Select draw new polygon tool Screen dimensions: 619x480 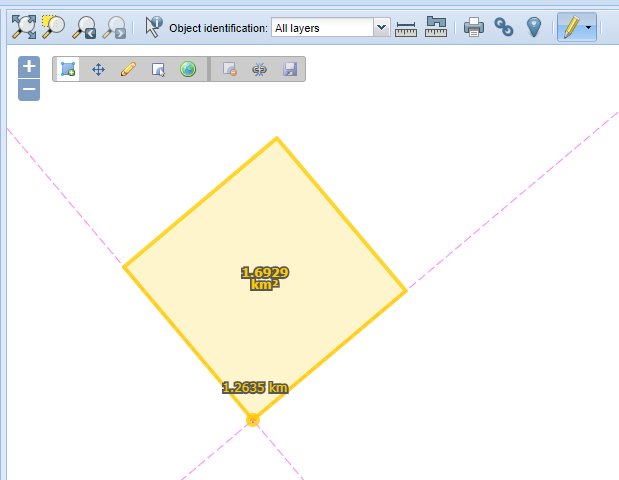tap(68, 69)
